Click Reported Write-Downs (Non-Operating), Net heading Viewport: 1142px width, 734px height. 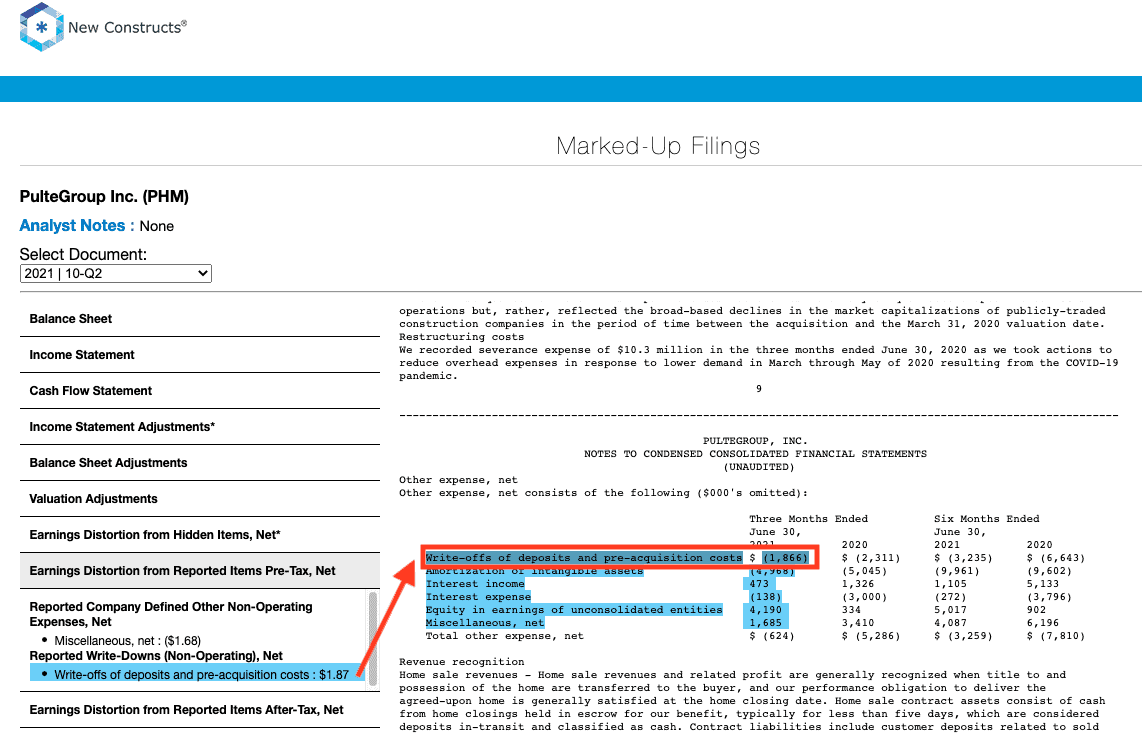(156, 656)
